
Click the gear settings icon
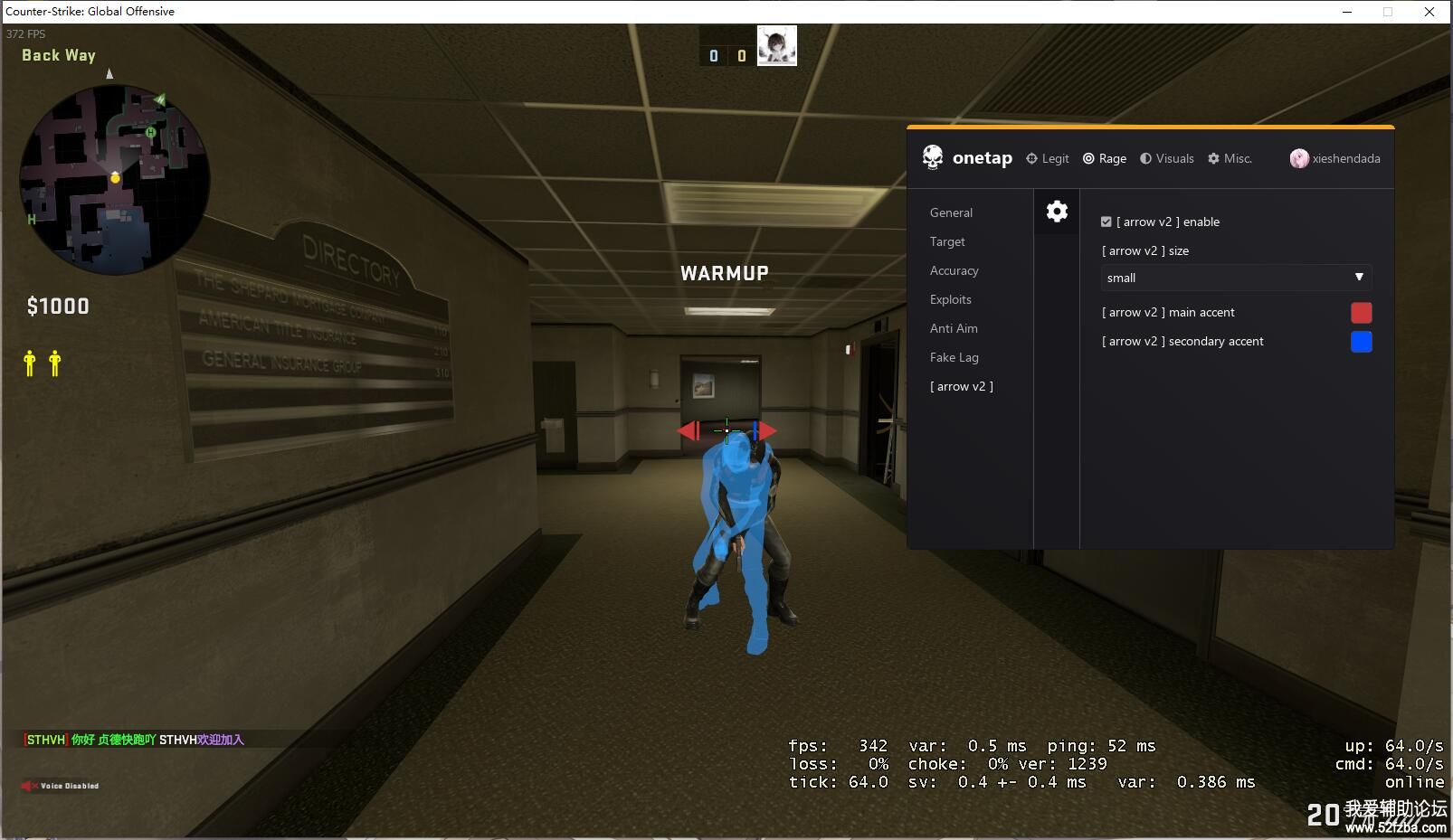[1057, 212]
